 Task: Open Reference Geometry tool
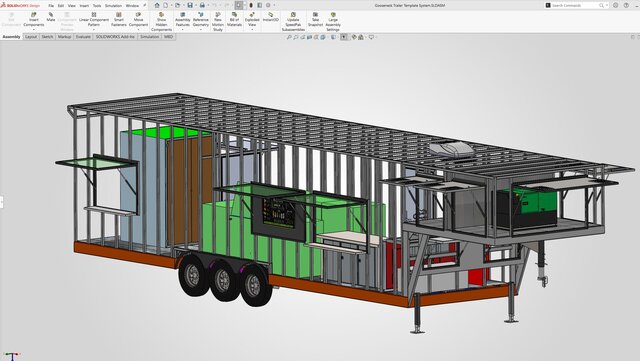pos(200,20)
